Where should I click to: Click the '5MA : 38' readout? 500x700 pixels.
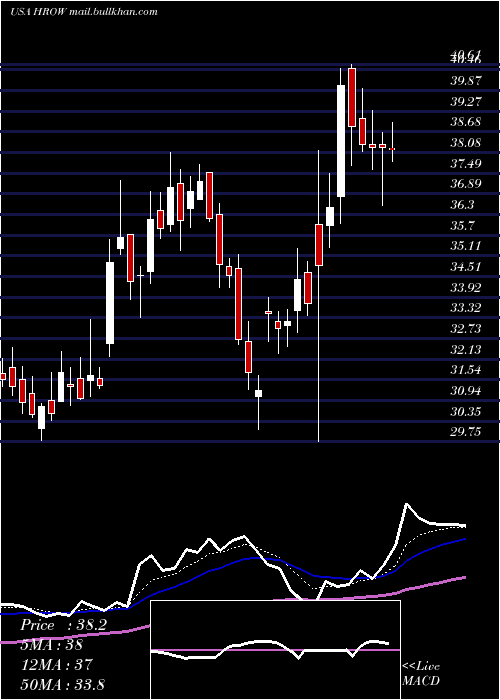point(51,645)
